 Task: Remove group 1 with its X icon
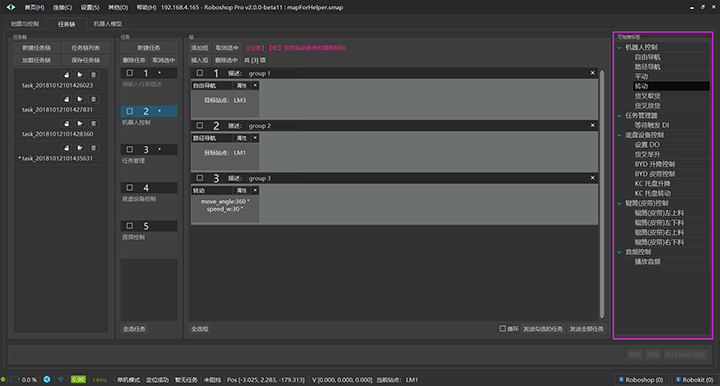pyautogui.click(x=592, y=73)
